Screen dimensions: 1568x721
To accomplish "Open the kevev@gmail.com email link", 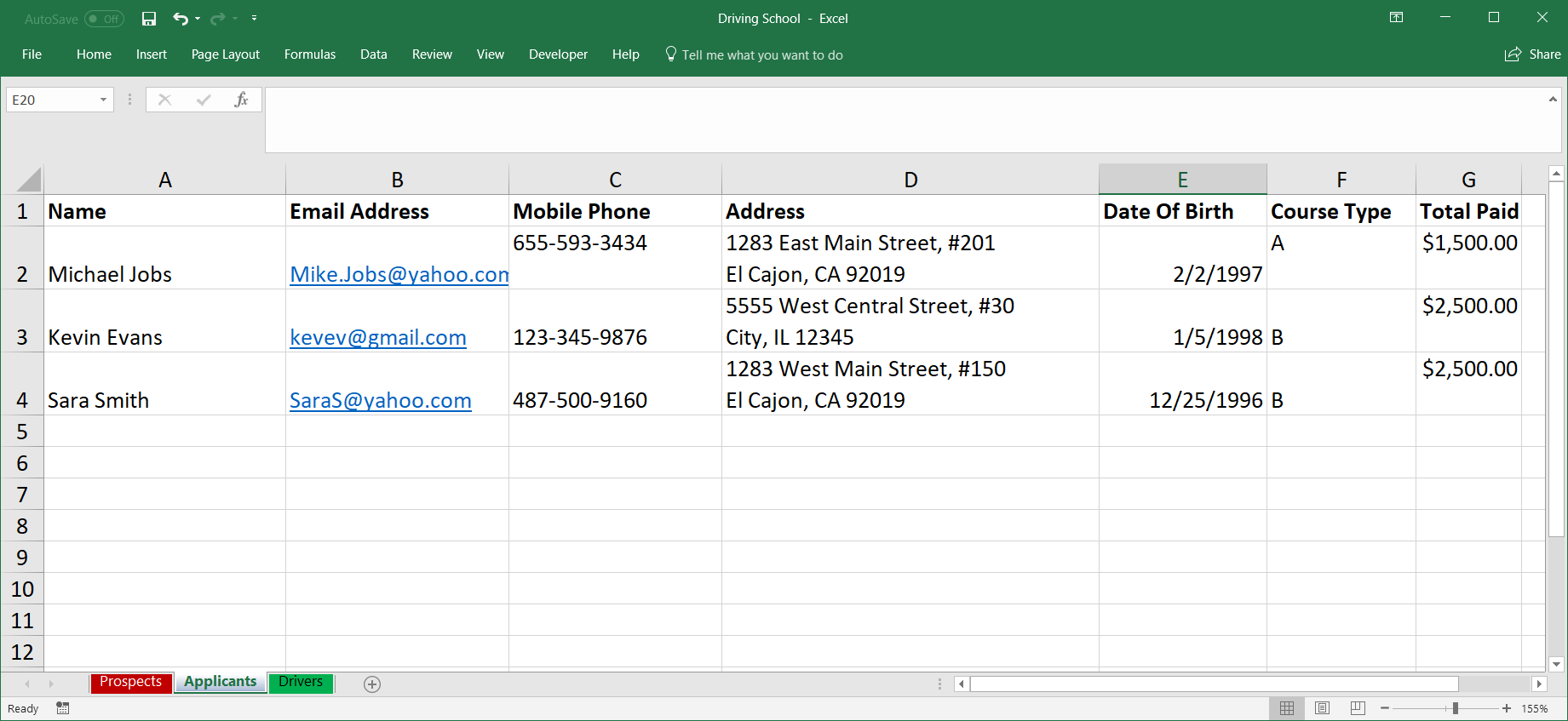I will point(378,337).
